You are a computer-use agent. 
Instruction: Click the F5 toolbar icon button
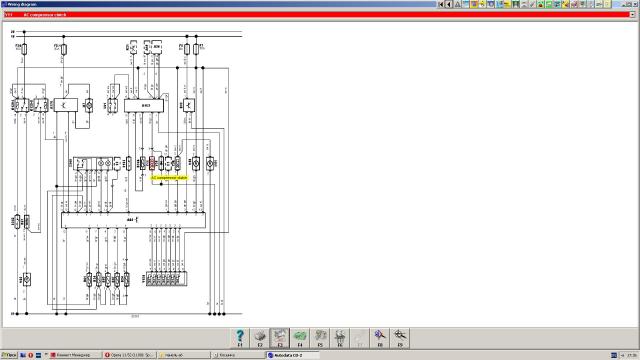pos(320,338)
